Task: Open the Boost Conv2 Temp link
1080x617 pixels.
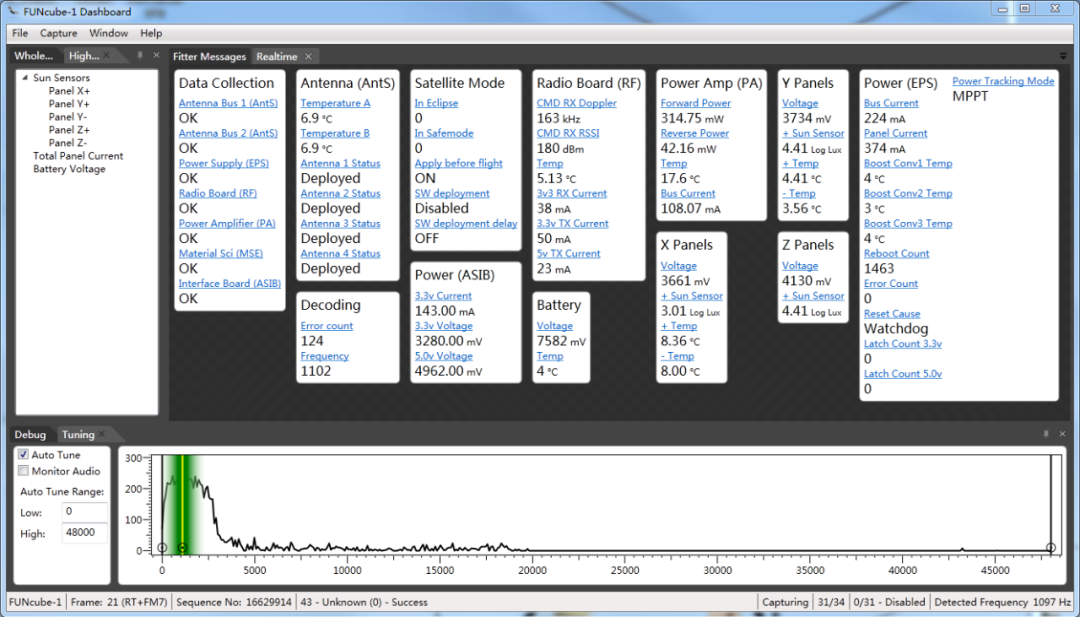Action: 908,194
